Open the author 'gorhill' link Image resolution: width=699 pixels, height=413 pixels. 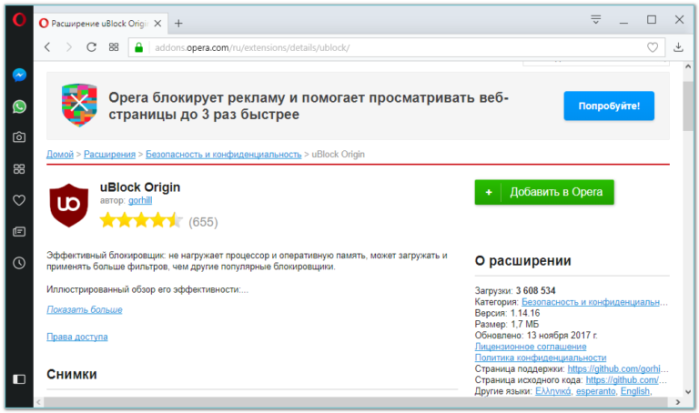(x=140, y=201)
